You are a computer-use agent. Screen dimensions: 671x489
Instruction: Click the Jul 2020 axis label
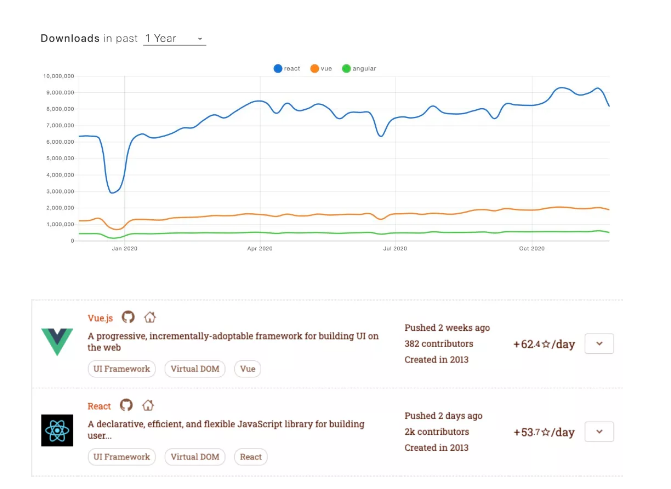[x=395, y=249]
